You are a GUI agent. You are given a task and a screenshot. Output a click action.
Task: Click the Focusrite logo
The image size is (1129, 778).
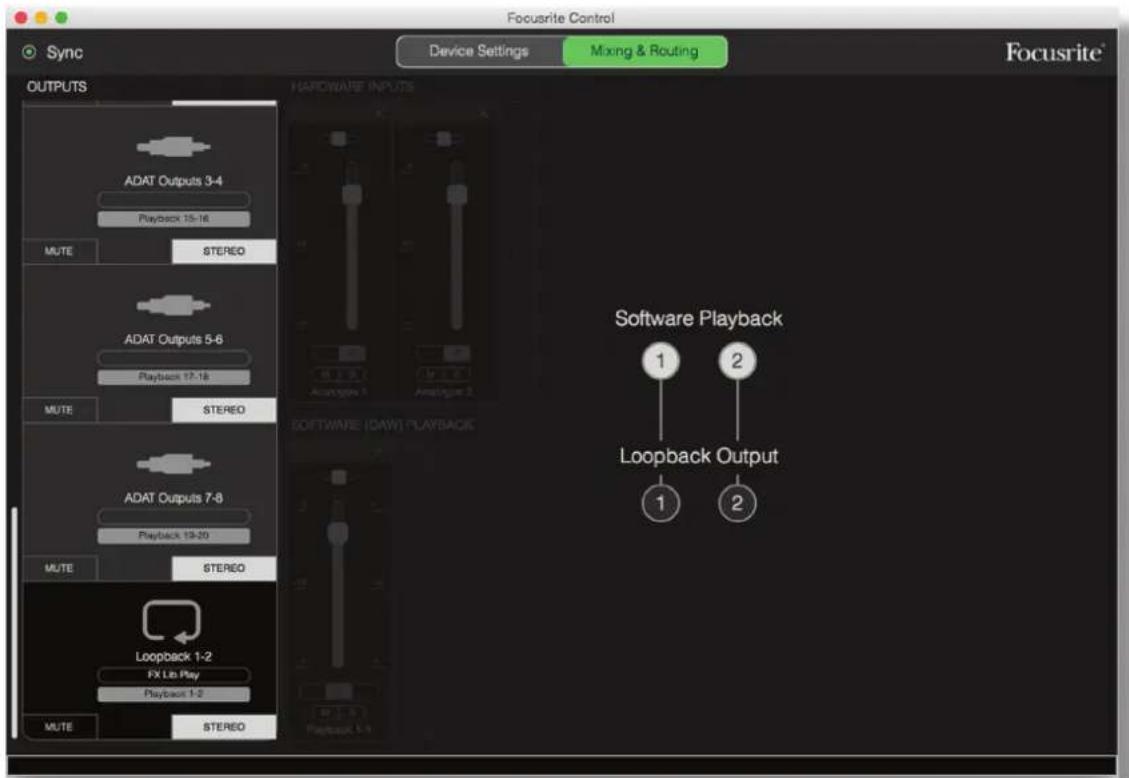click(1054, 53)
